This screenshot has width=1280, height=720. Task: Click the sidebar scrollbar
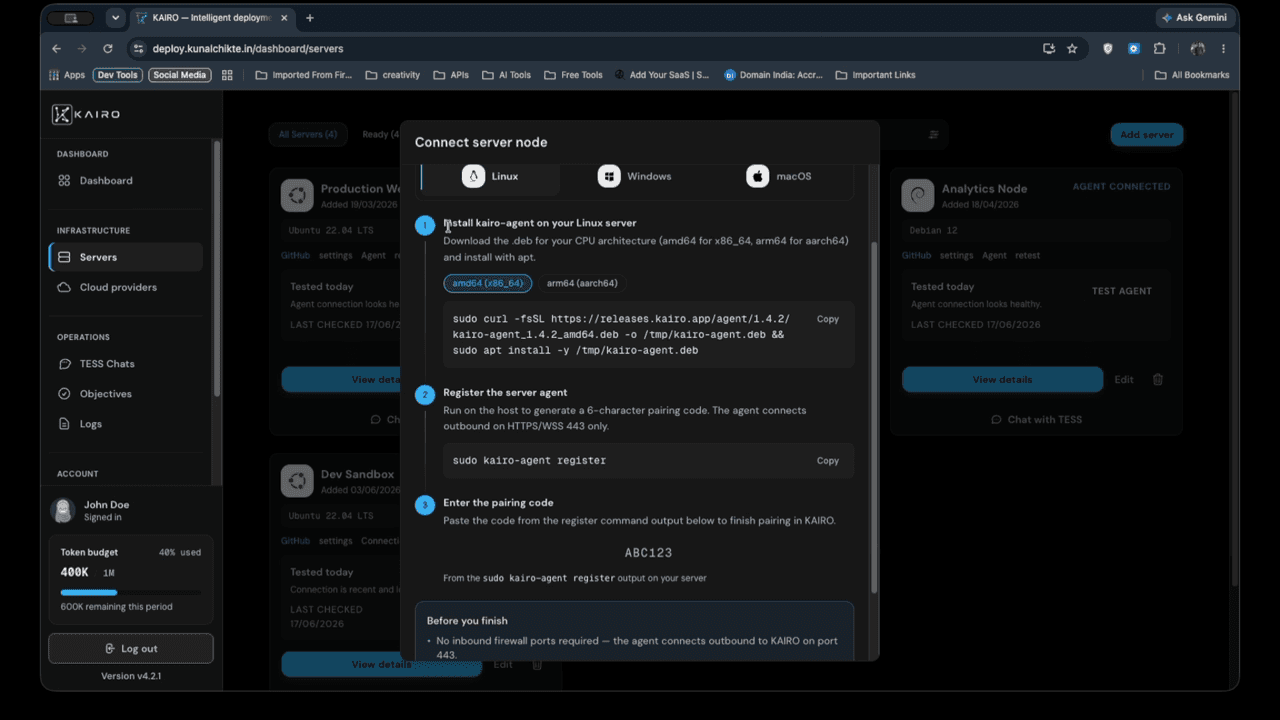point(216,270)
